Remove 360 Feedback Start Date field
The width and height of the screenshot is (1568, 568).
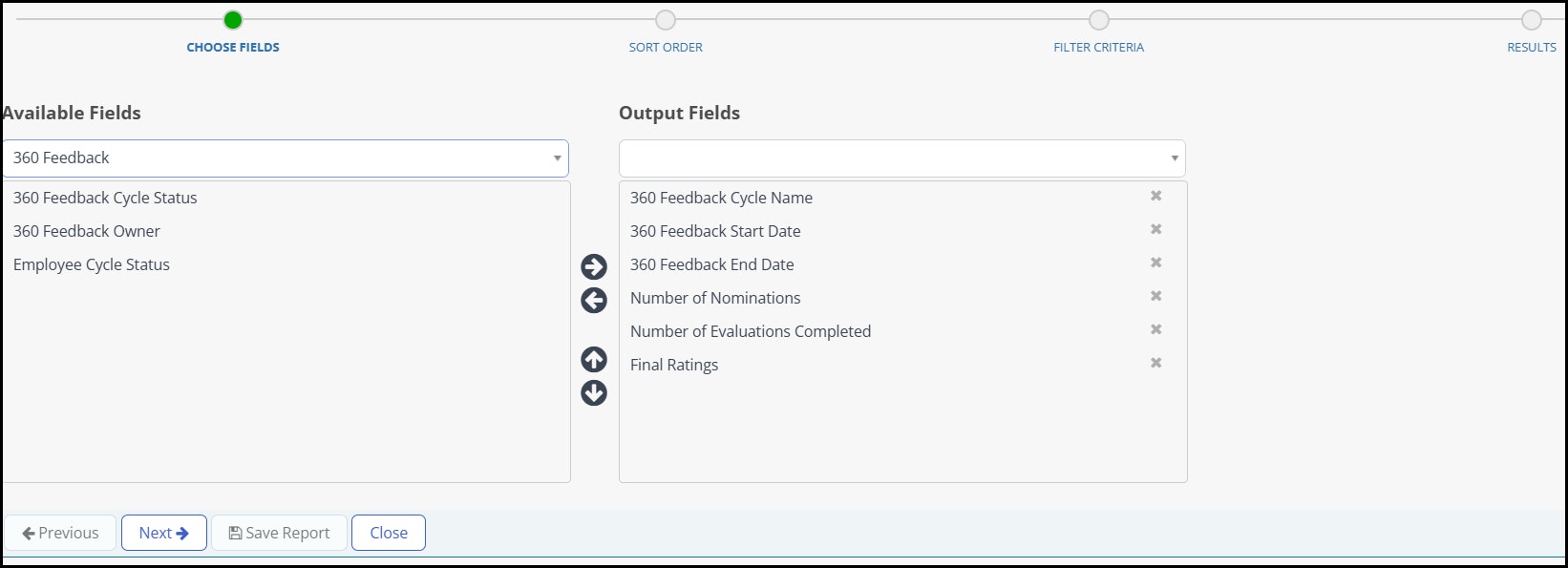(1155, 229)
